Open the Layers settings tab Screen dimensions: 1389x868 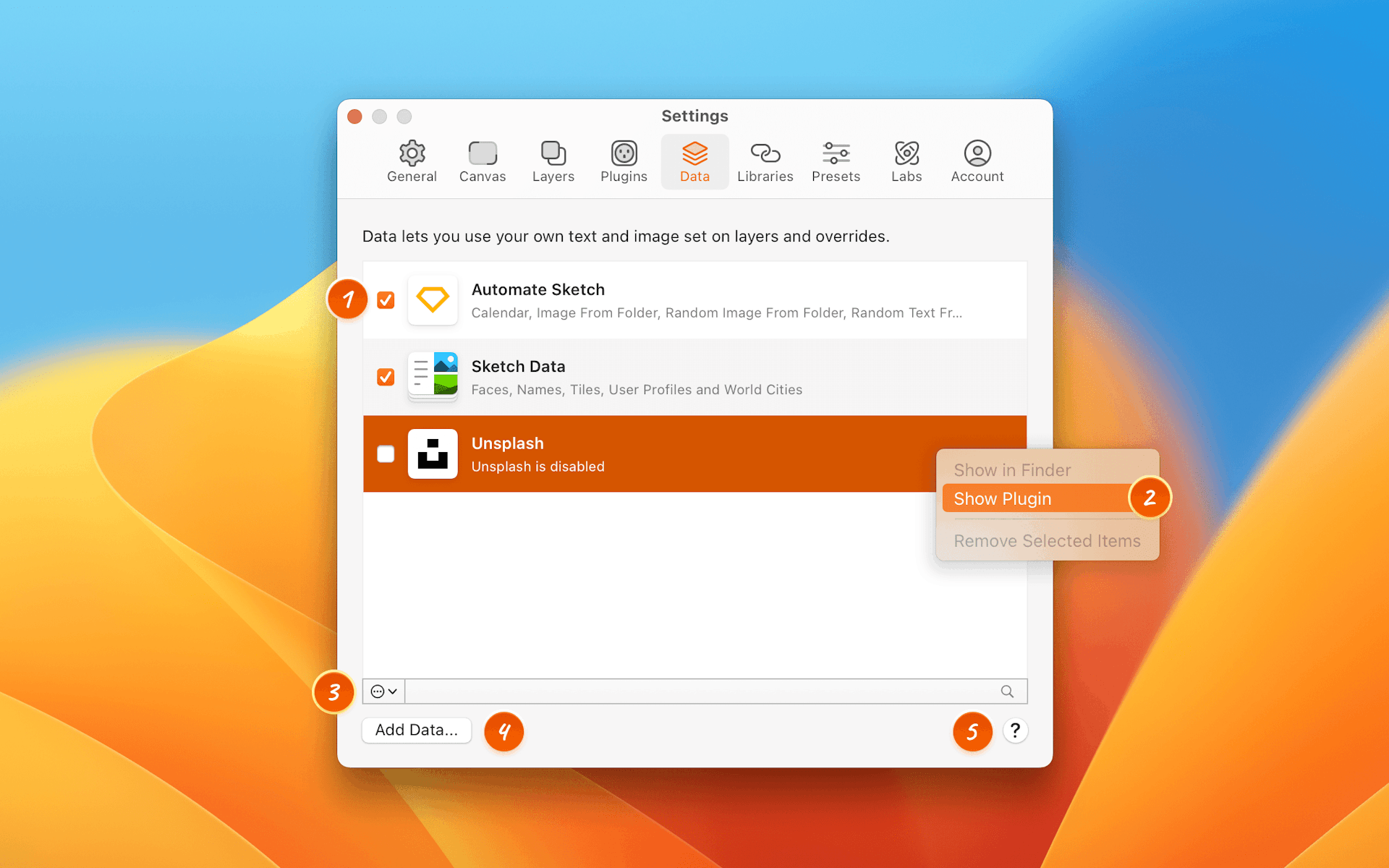(x=553, y=162)
